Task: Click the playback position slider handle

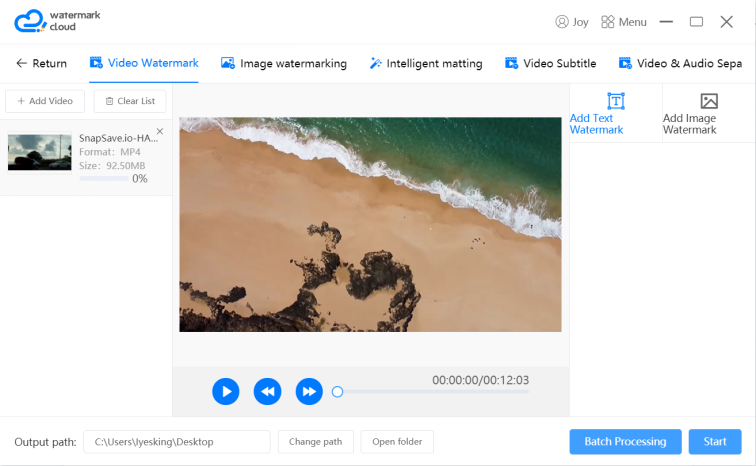Action: click(338, 392)
